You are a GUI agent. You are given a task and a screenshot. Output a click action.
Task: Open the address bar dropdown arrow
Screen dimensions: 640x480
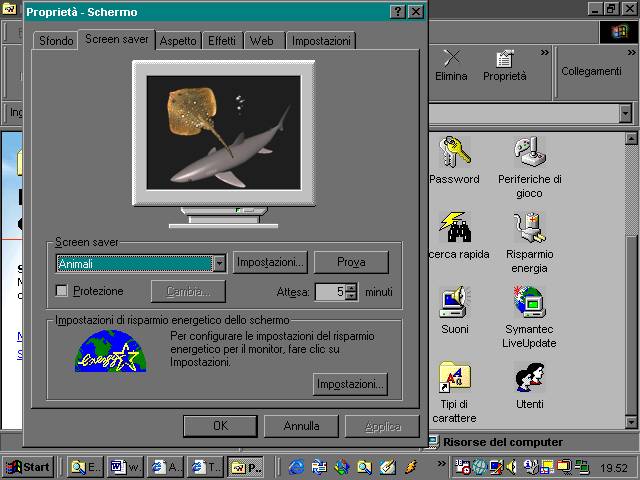(626, 114)
